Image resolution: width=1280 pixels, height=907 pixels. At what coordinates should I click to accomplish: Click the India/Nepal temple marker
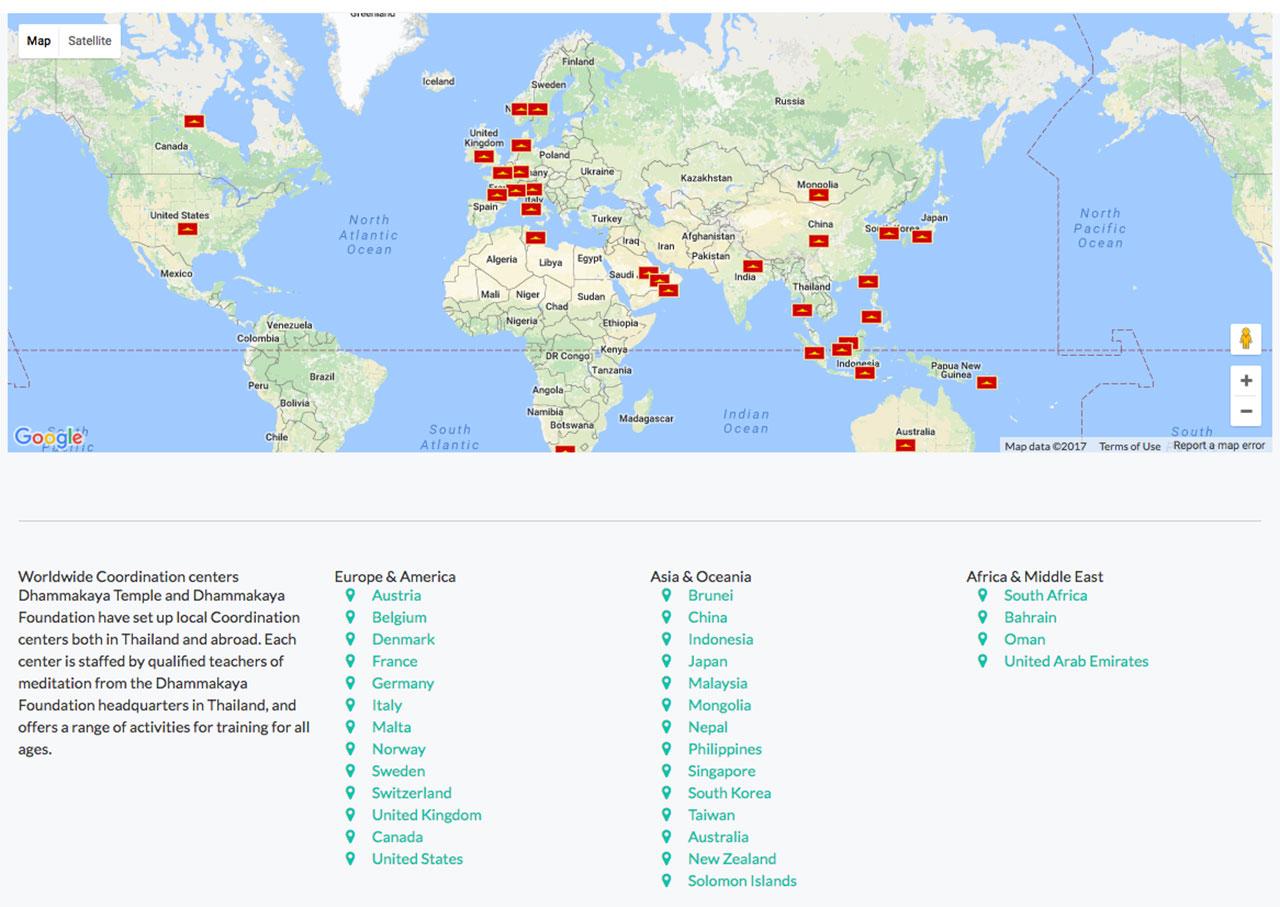(x=753, y=266)
